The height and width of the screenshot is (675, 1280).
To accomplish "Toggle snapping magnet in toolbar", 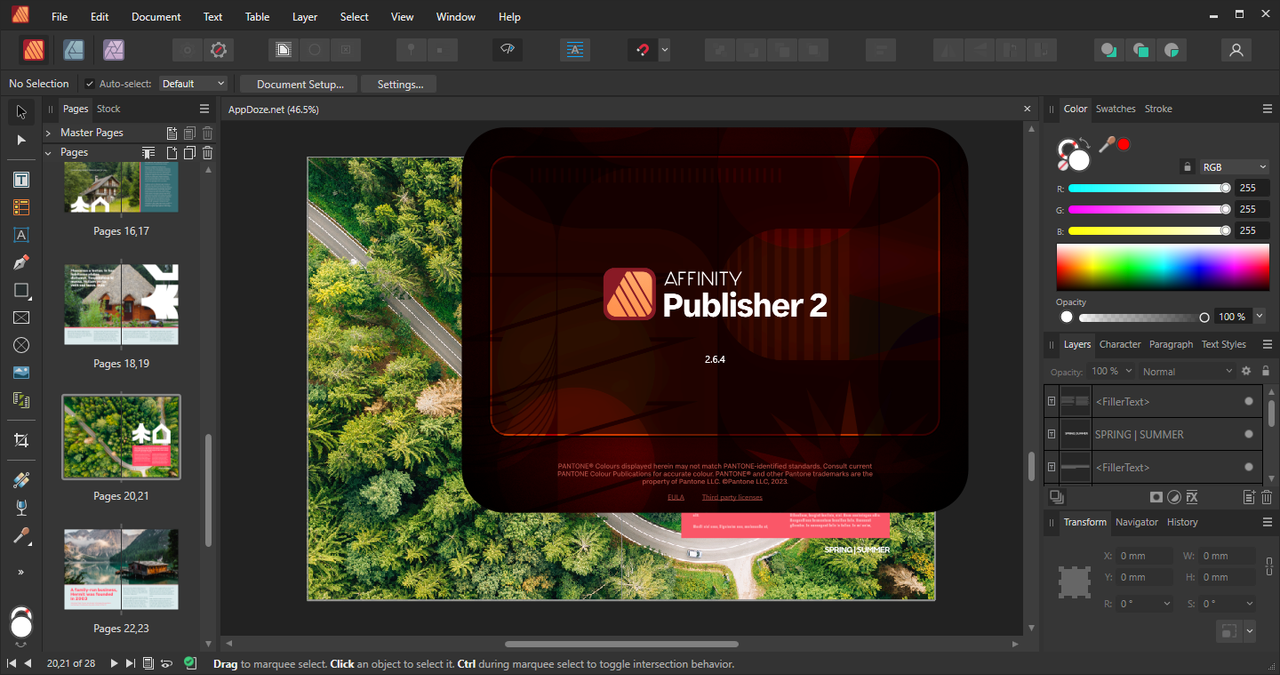I will [x=642, y=49].
